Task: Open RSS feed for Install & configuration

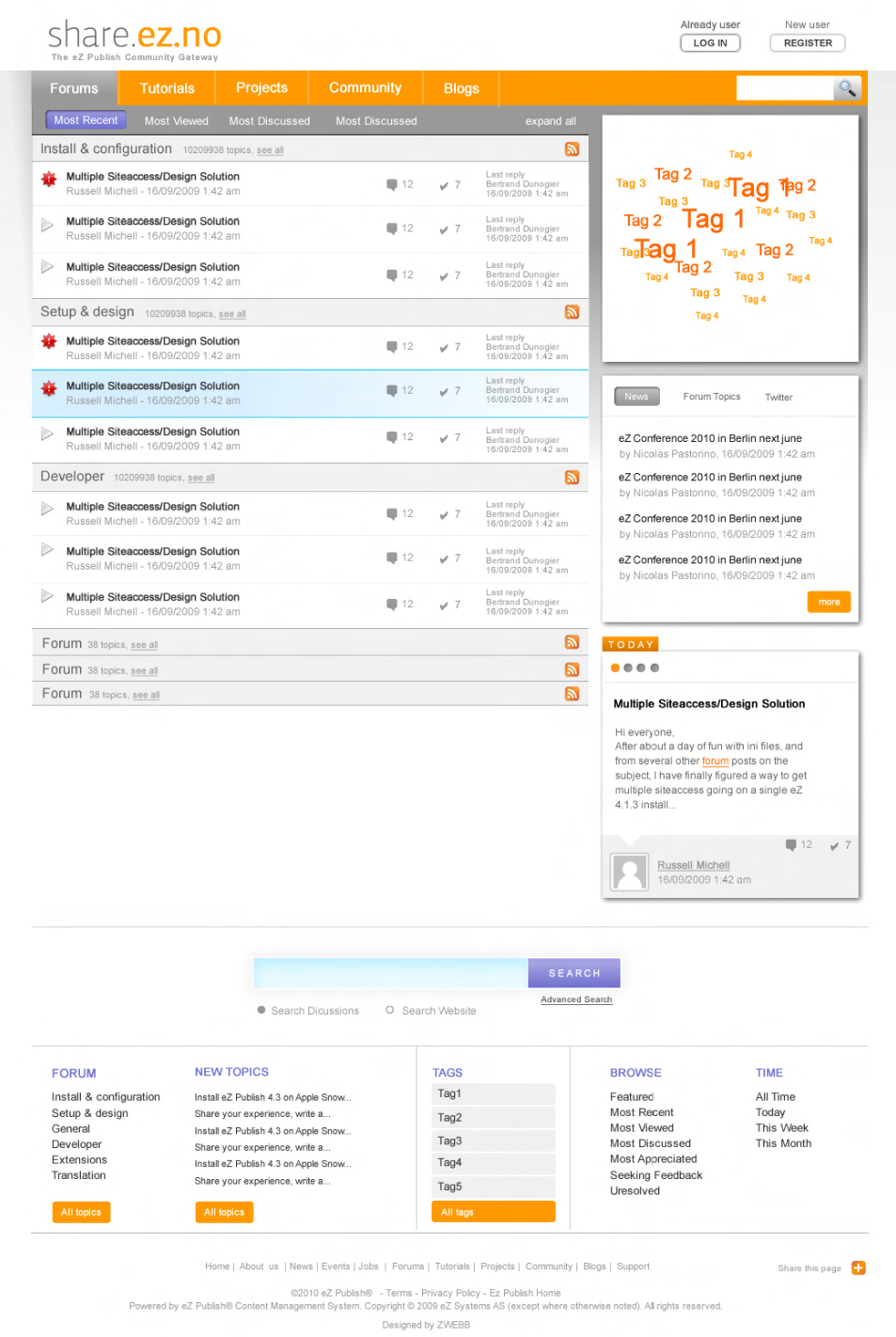Action: pyautogui.click(x=572, y=149)
